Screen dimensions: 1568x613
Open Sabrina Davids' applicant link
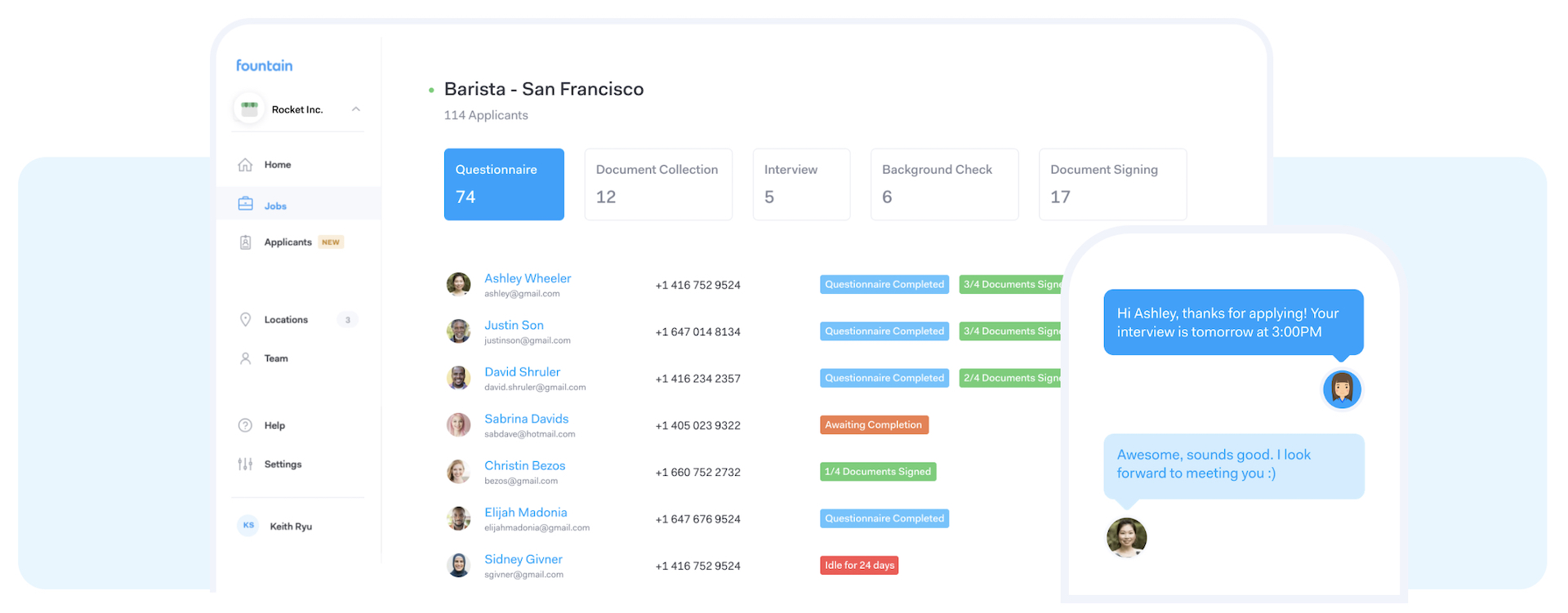point(526,419)
